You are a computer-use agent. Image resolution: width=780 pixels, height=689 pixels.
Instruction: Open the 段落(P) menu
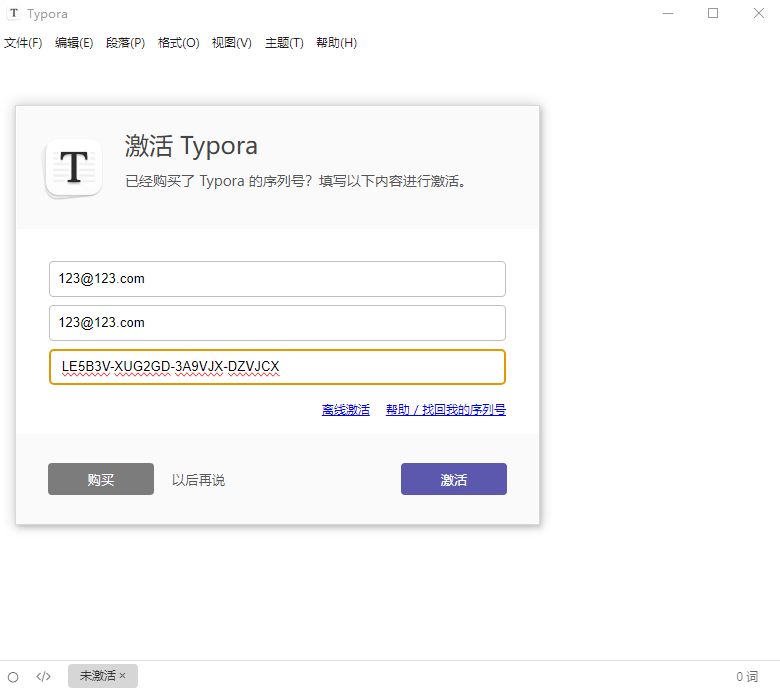pyautogui.click(x=125, y=43)
